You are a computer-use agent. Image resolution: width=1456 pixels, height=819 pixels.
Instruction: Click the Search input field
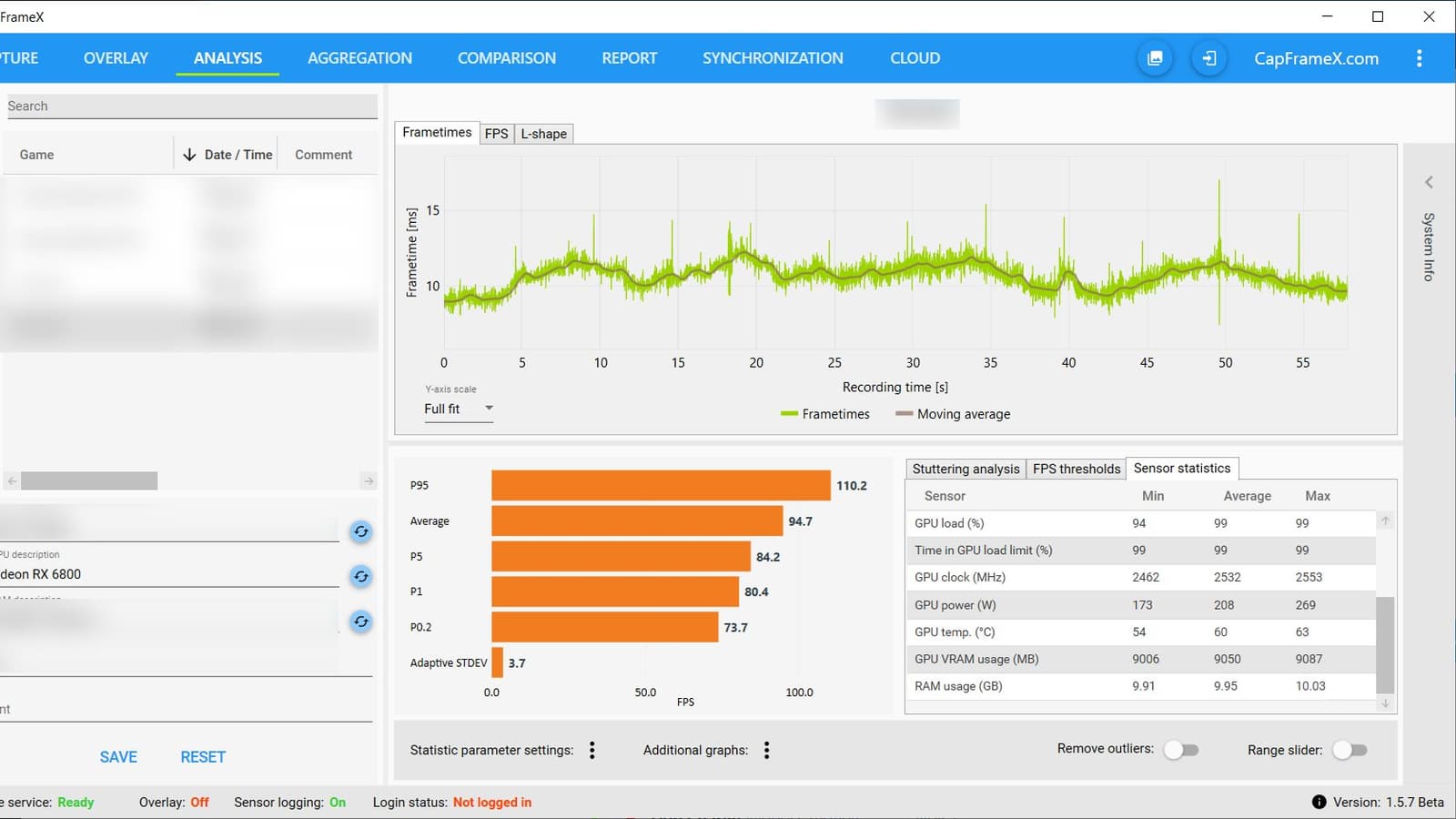(189, 106)
